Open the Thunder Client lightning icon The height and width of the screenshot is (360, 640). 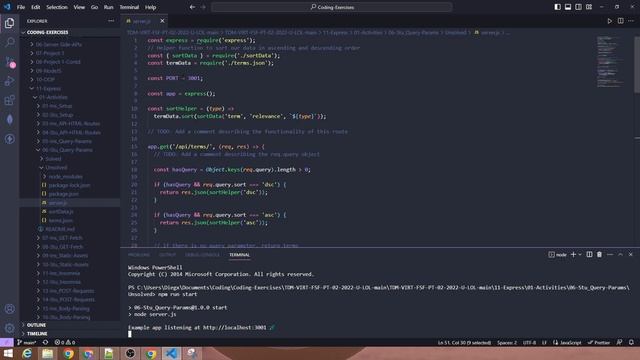(x=9, y=139)
